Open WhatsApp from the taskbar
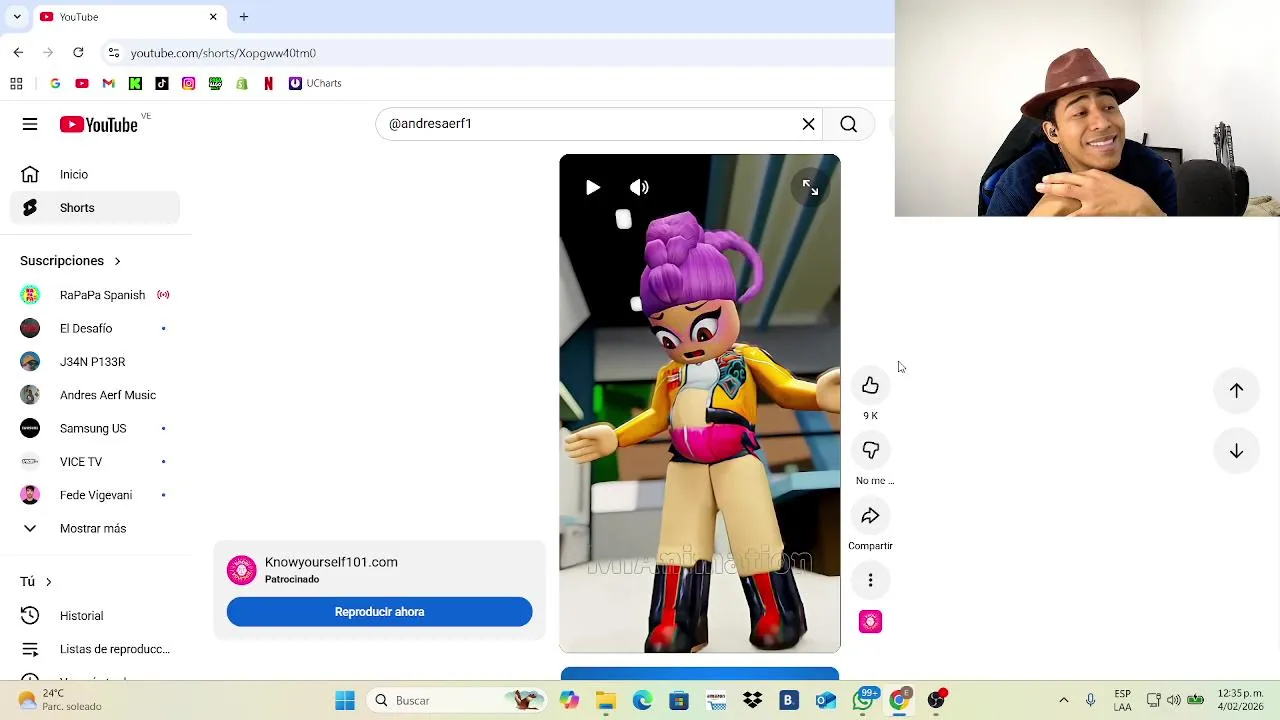Image resolution: width=1280 pixels, height=720 pixels. 862,701
